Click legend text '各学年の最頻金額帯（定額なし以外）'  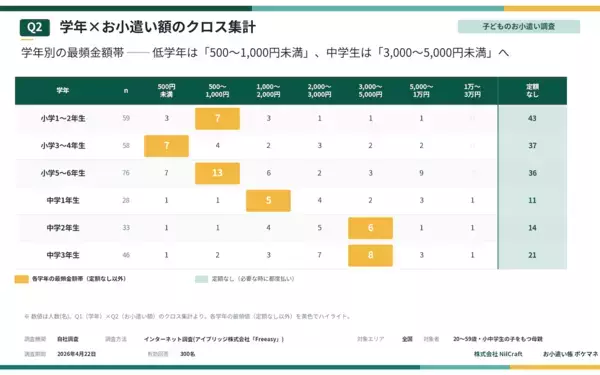coord(79,279)
